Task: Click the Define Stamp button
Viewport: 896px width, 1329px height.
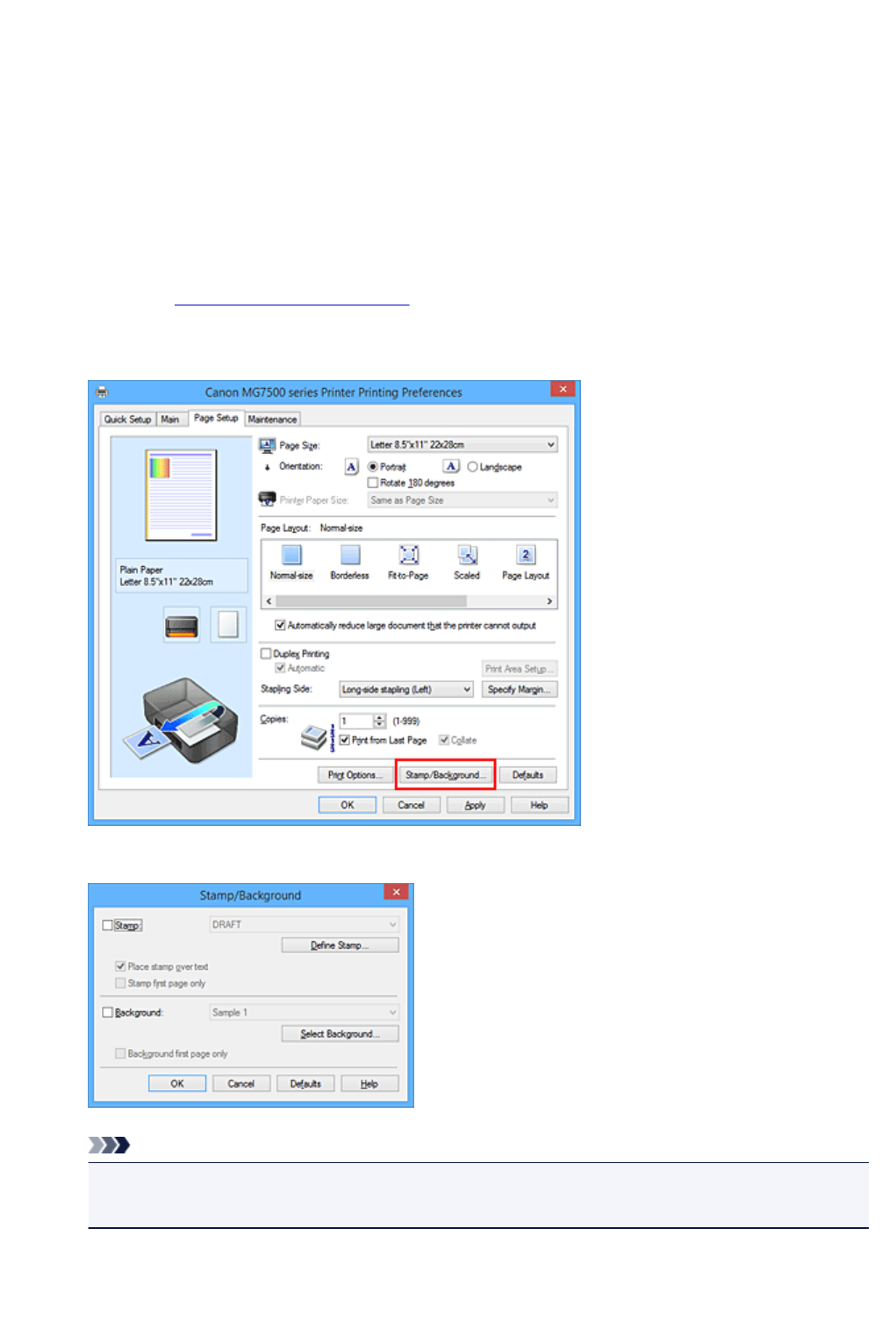Action: pos(340,945)
